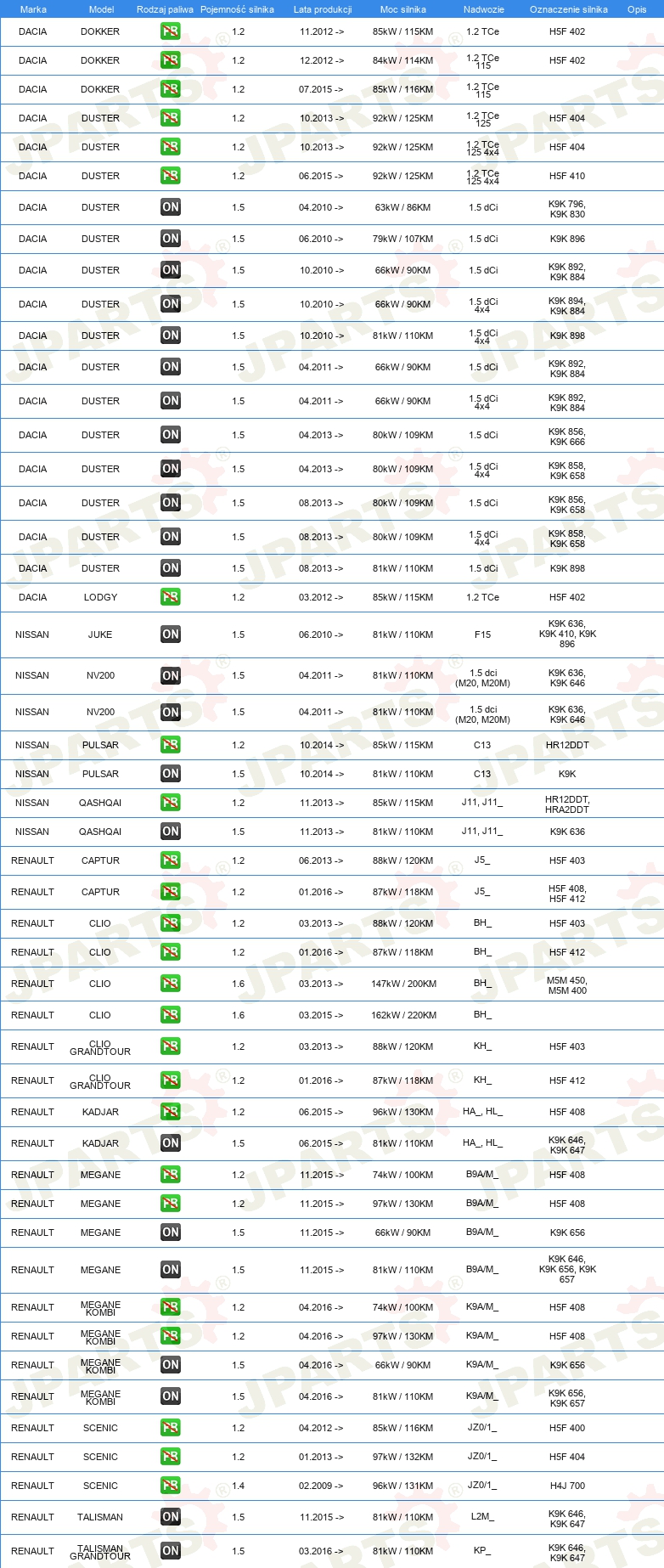Select engine code H4J 700
This screenshot has width=664, height=1568.
point(567,1486)
